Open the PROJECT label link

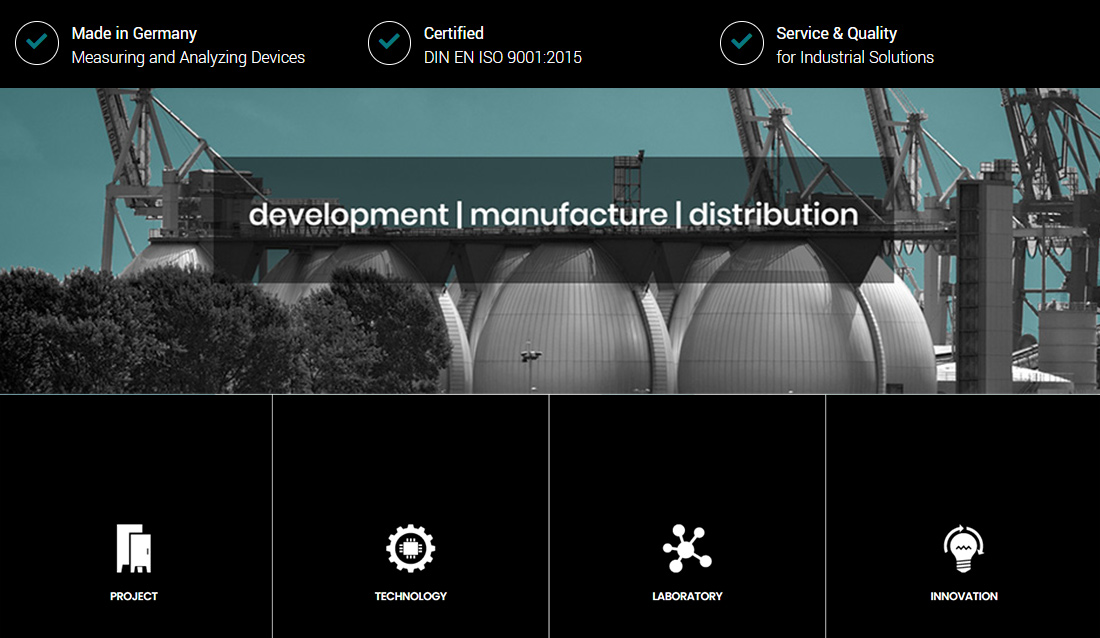click(x=134, y=596)
